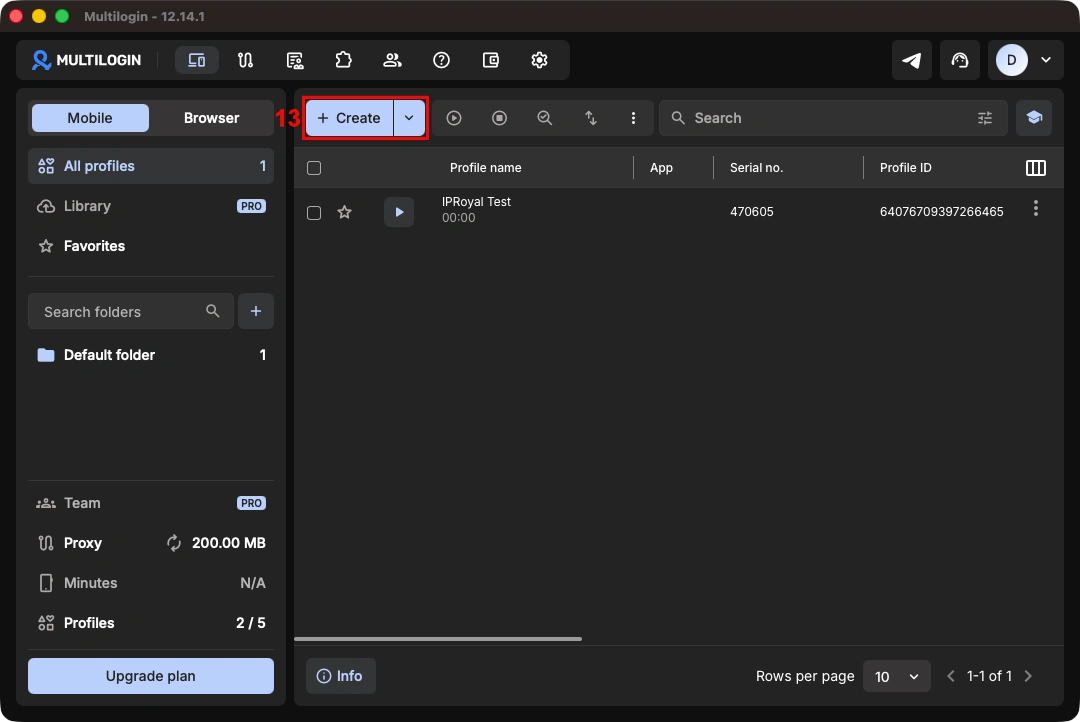The image size is (1080, 722).
Task: Open the team members icon in top navigation
Action: [393, 60]
